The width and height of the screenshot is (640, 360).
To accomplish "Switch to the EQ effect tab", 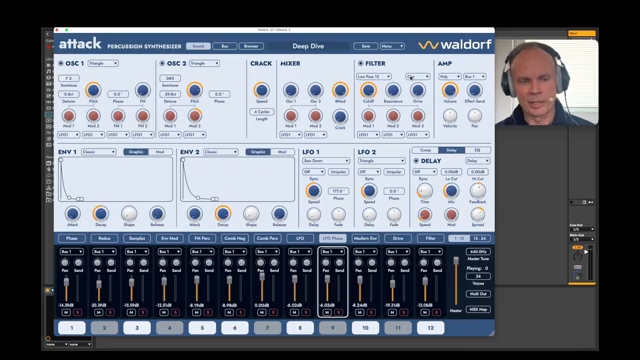I will coord(477,150).
